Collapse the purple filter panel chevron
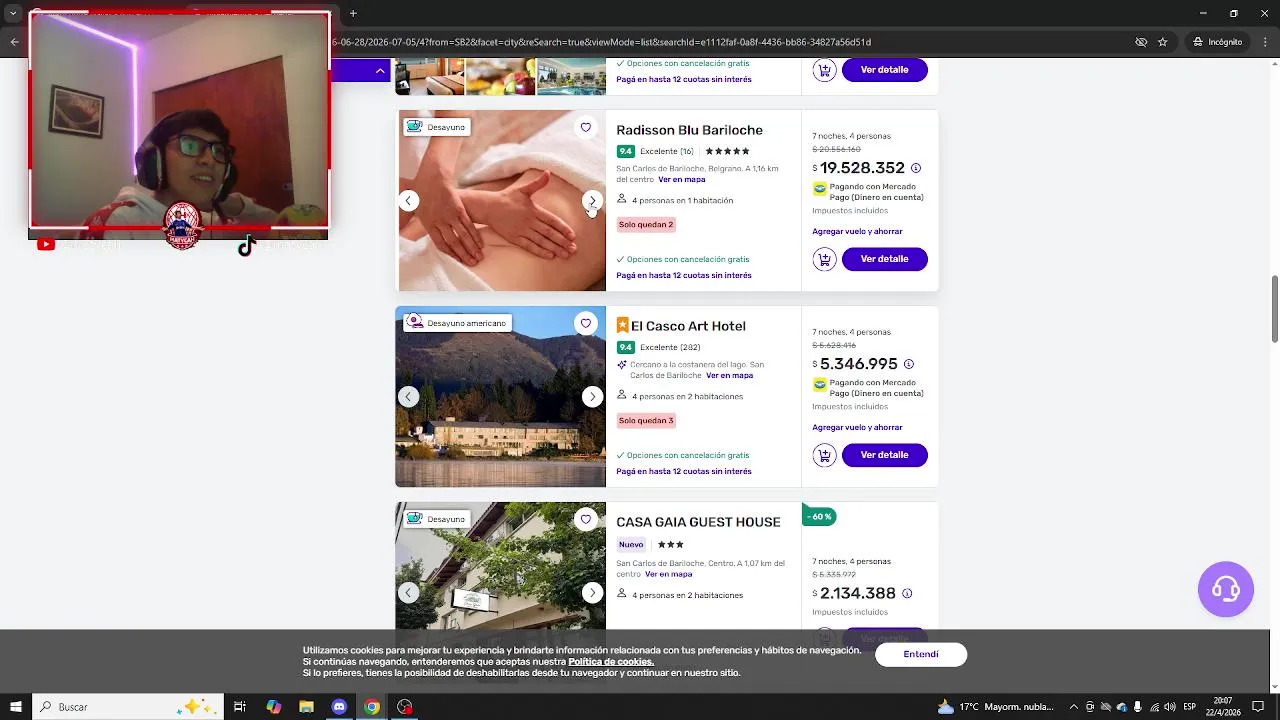Screen dimensions: 1280x720 coord(380,70)
